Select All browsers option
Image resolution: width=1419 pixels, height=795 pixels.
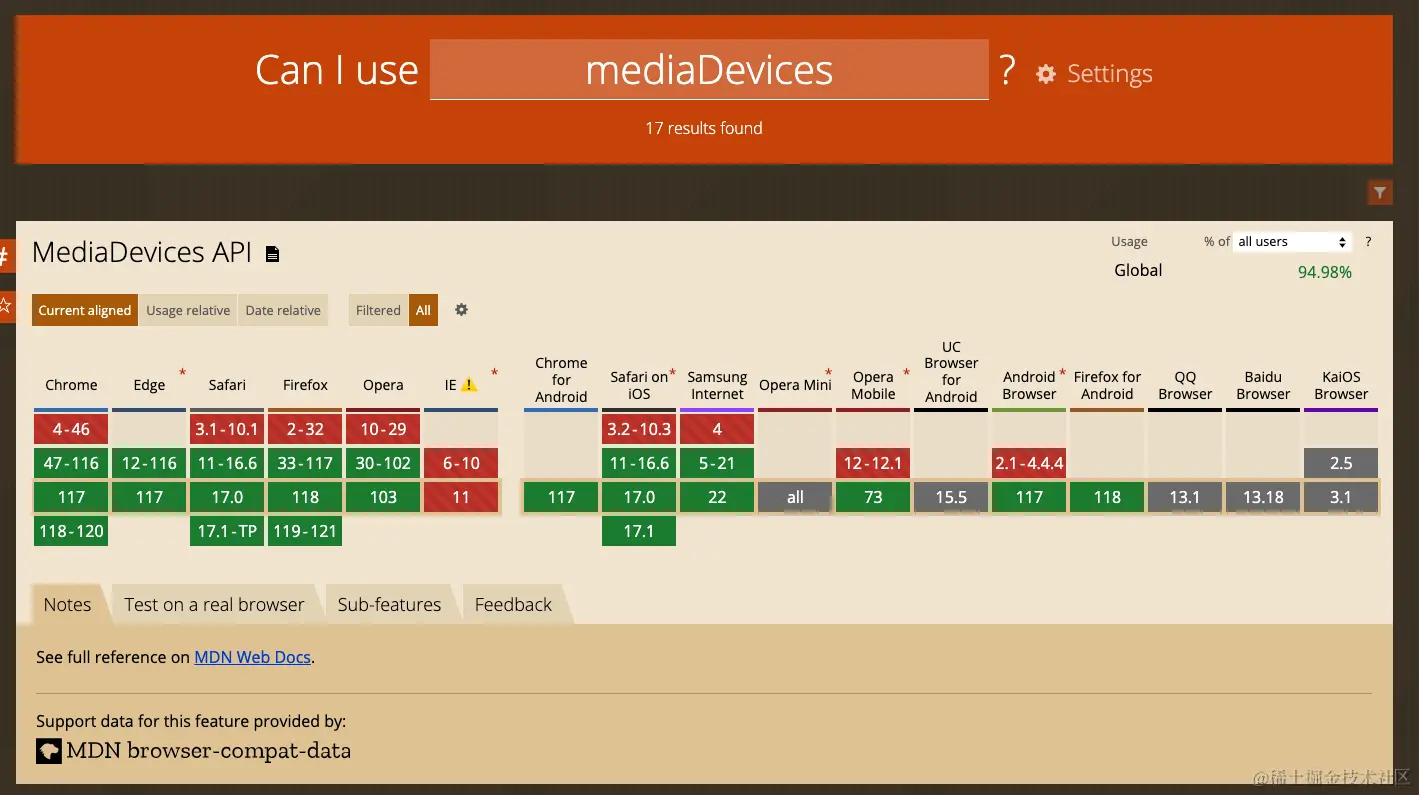pos(423,310)
